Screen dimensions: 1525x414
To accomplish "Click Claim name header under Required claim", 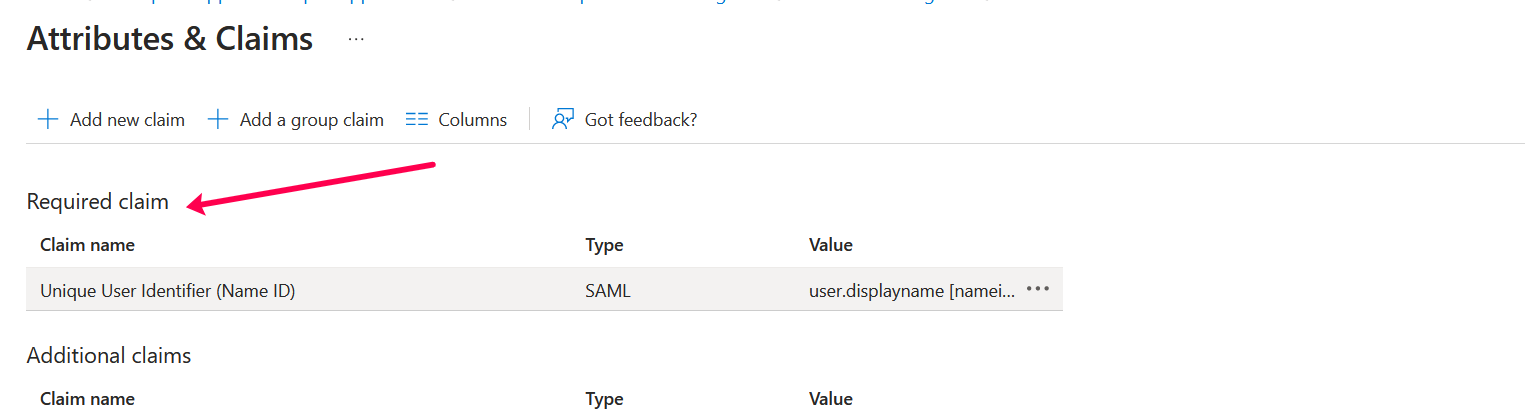I will (87, 245).
